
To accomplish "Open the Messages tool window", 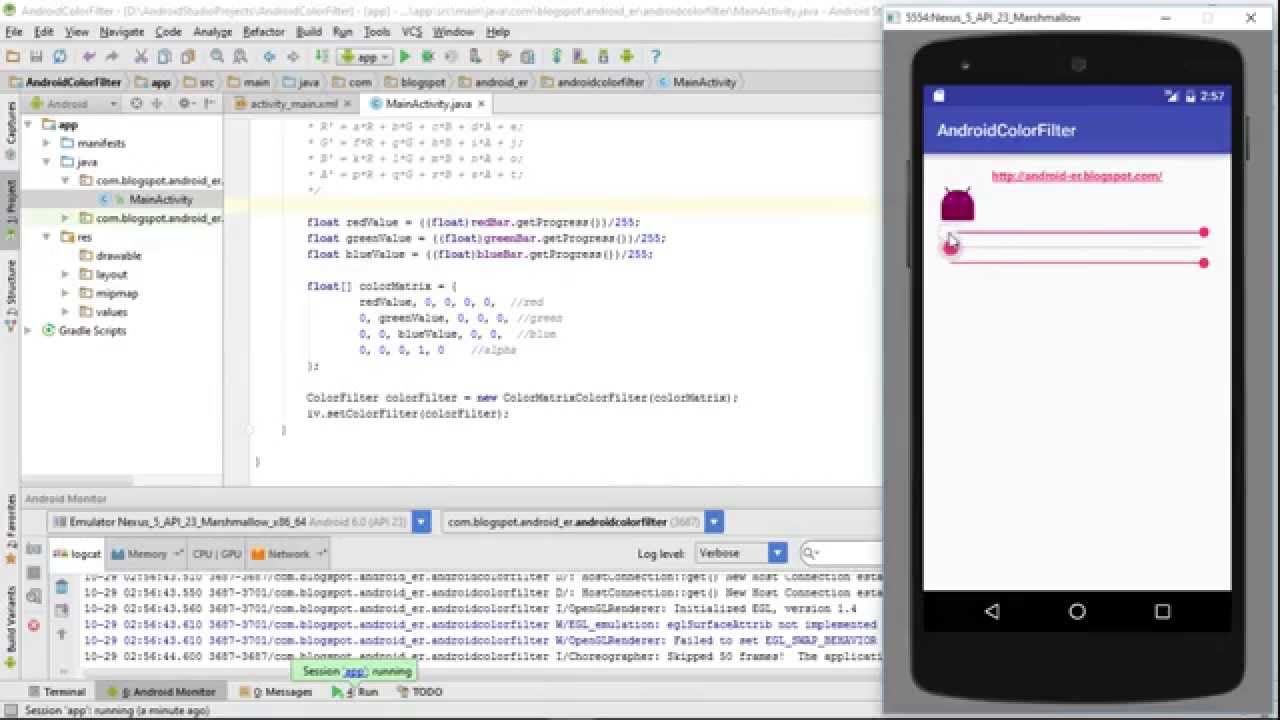I will (277, 691).
